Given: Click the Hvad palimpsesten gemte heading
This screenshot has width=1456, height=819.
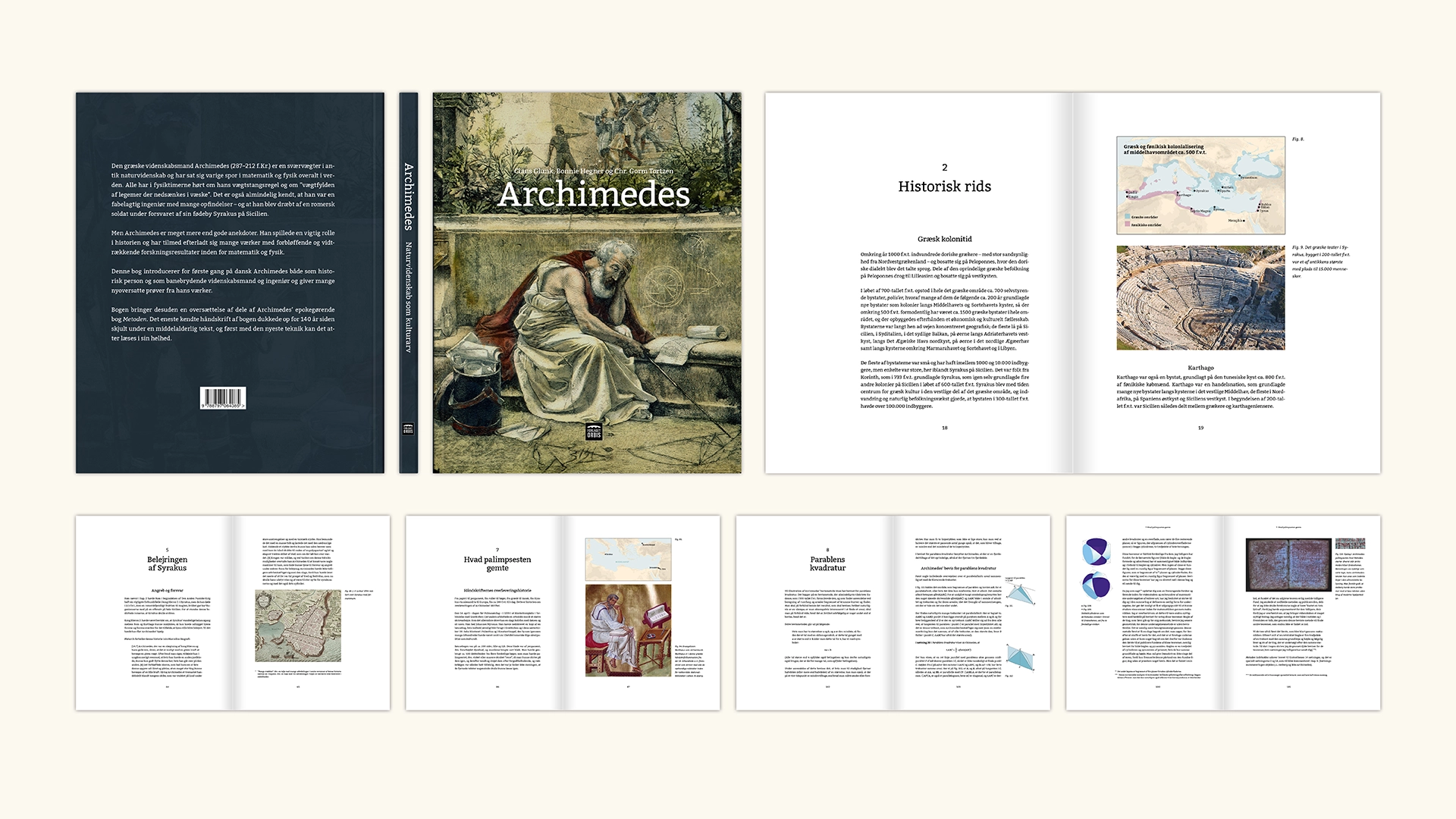Looking at the screenshot, I should coord(497,563).
